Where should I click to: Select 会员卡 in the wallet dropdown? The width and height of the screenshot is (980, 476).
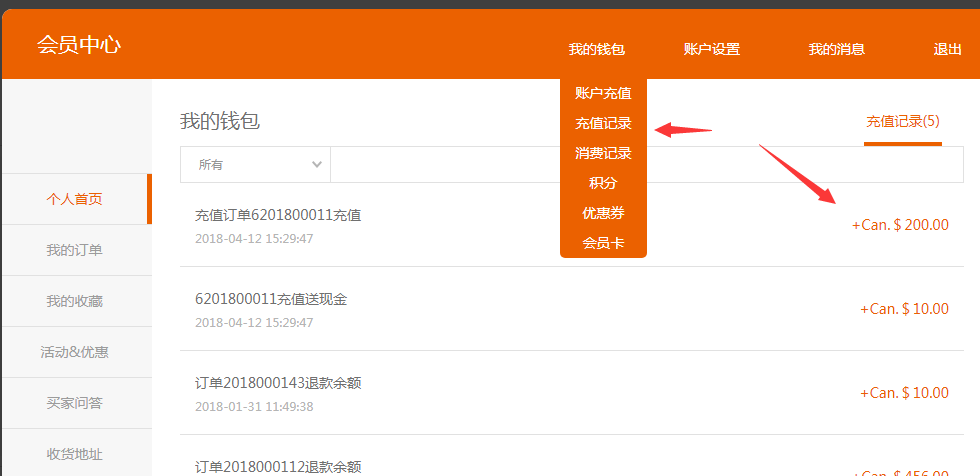603,243
